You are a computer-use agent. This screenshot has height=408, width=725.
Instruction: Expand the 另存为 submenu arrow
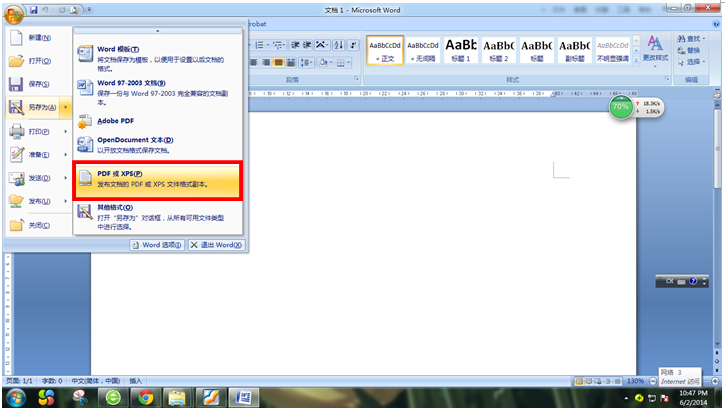pyautogui.click(x=66, y=107)
